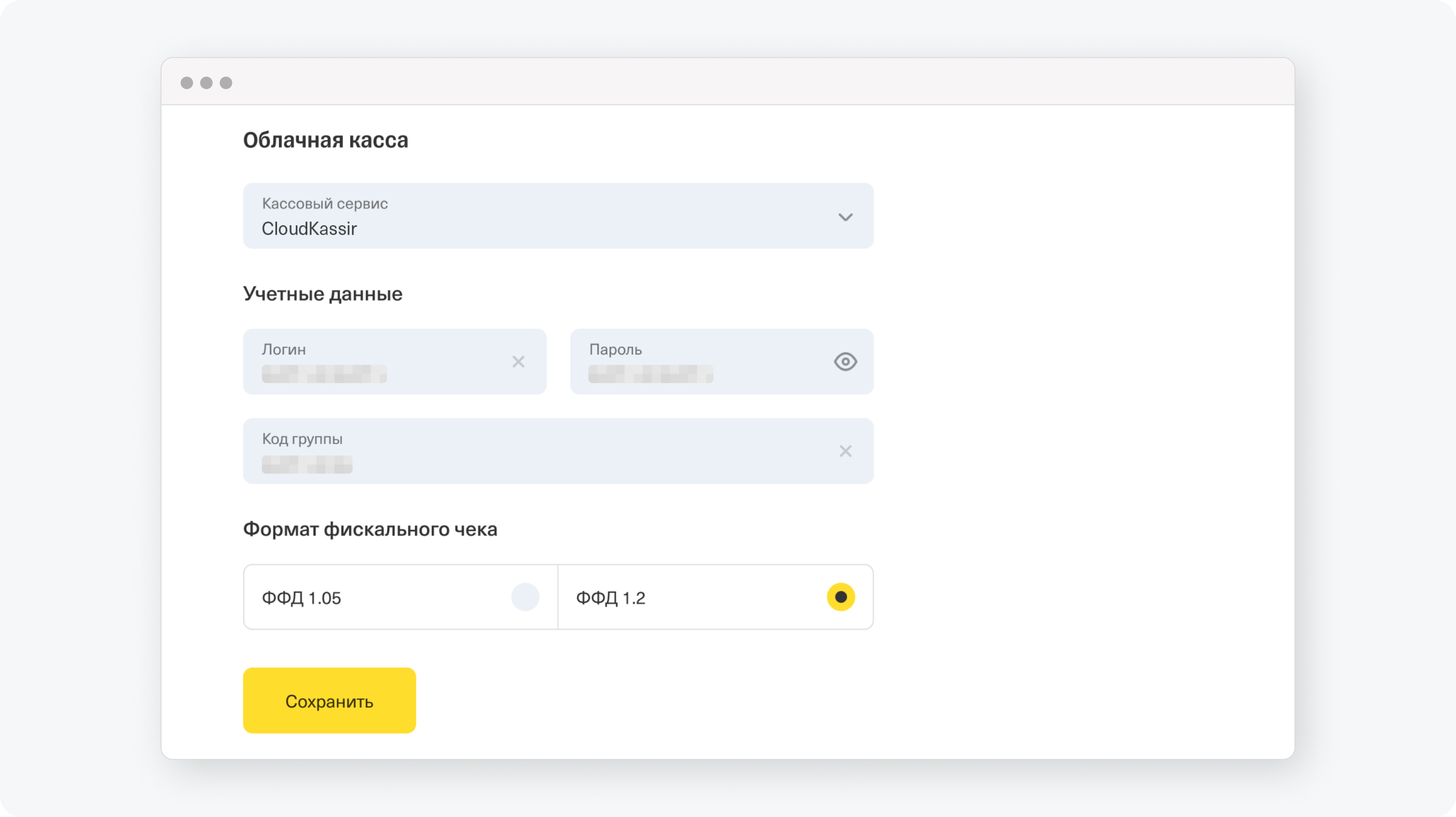Image resolution: width=1456 pixels, height=817 pixels.
Task: Click the eye icon to show password
Action: [x=845, y=361]
